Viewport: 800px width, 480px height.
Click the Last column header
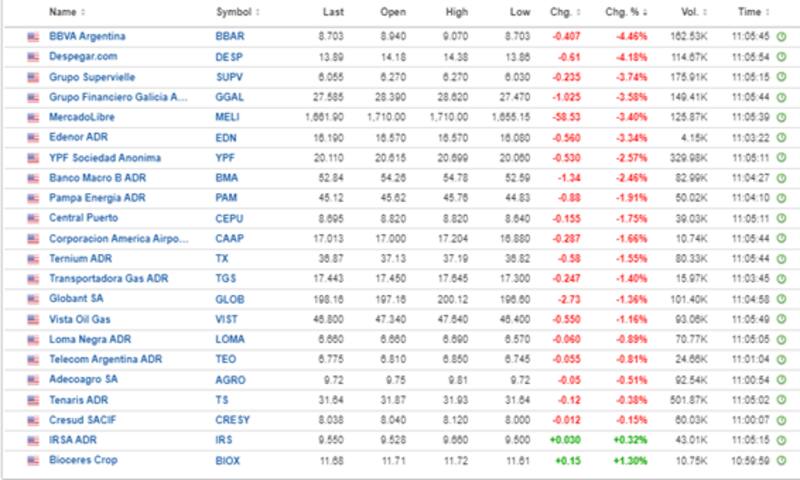click(334, 12)
